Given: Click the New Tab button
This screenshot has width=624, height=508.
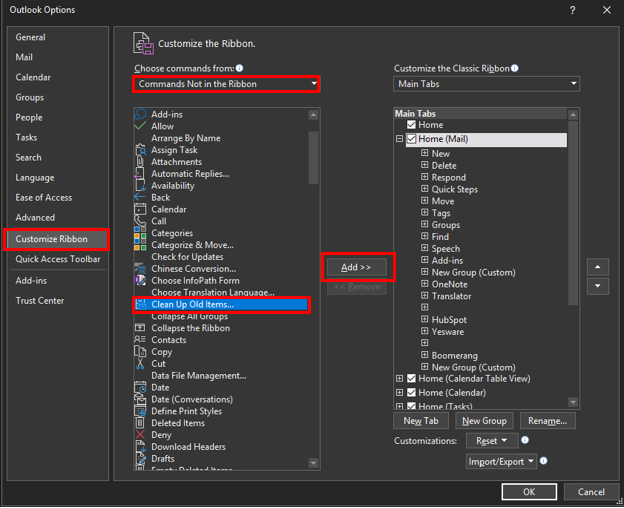Looking at the screenshot, I should coord(421,421).
